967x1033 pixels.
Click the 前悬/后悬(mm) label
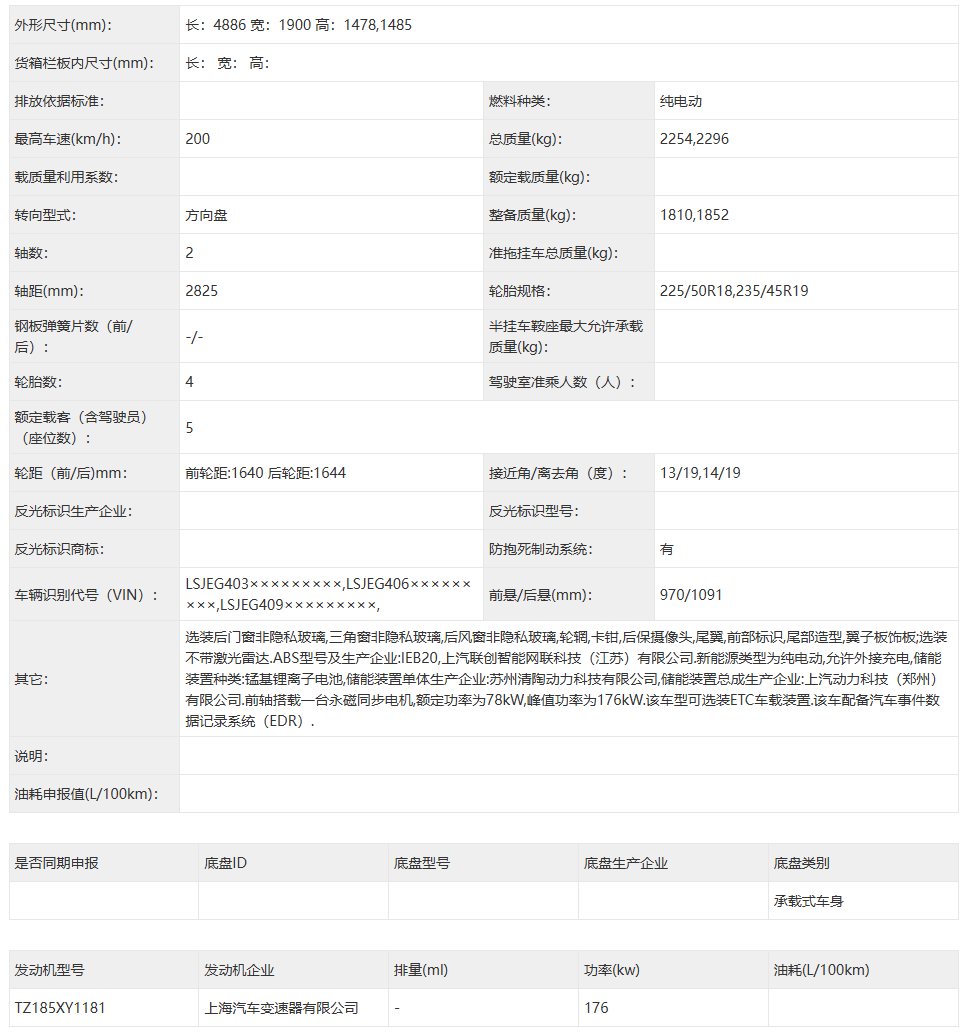pyautogui.click(x=540, y=595)
